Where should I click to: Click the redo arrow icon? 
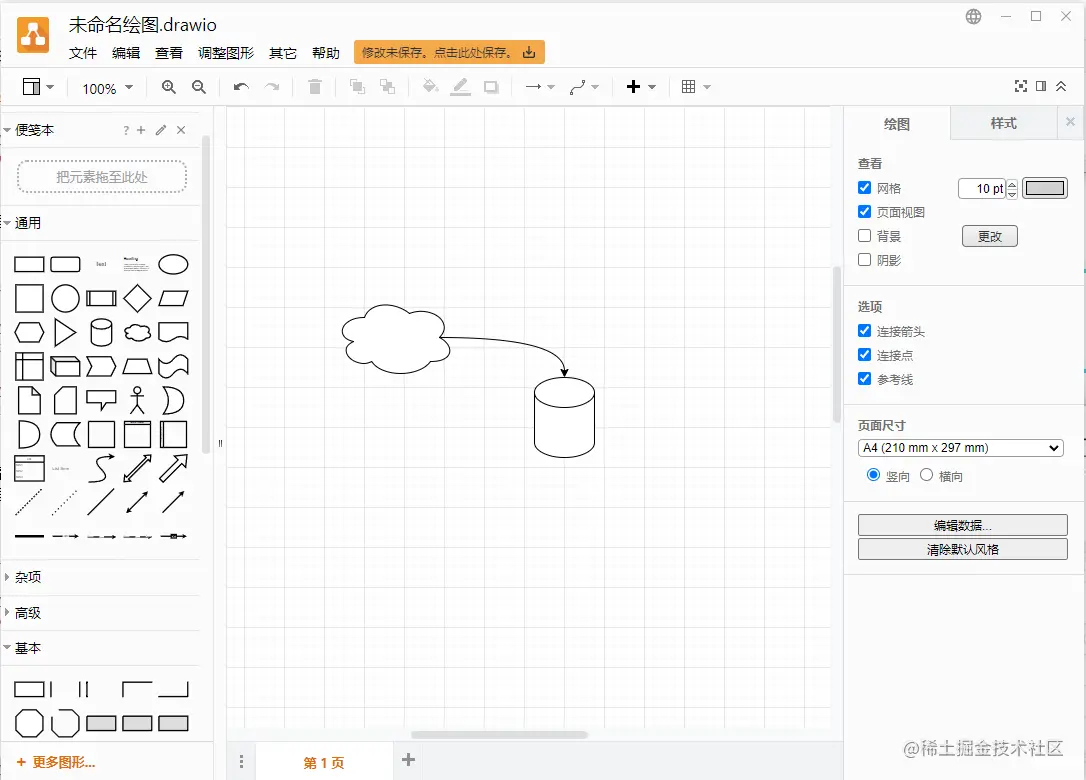(272, 87)
